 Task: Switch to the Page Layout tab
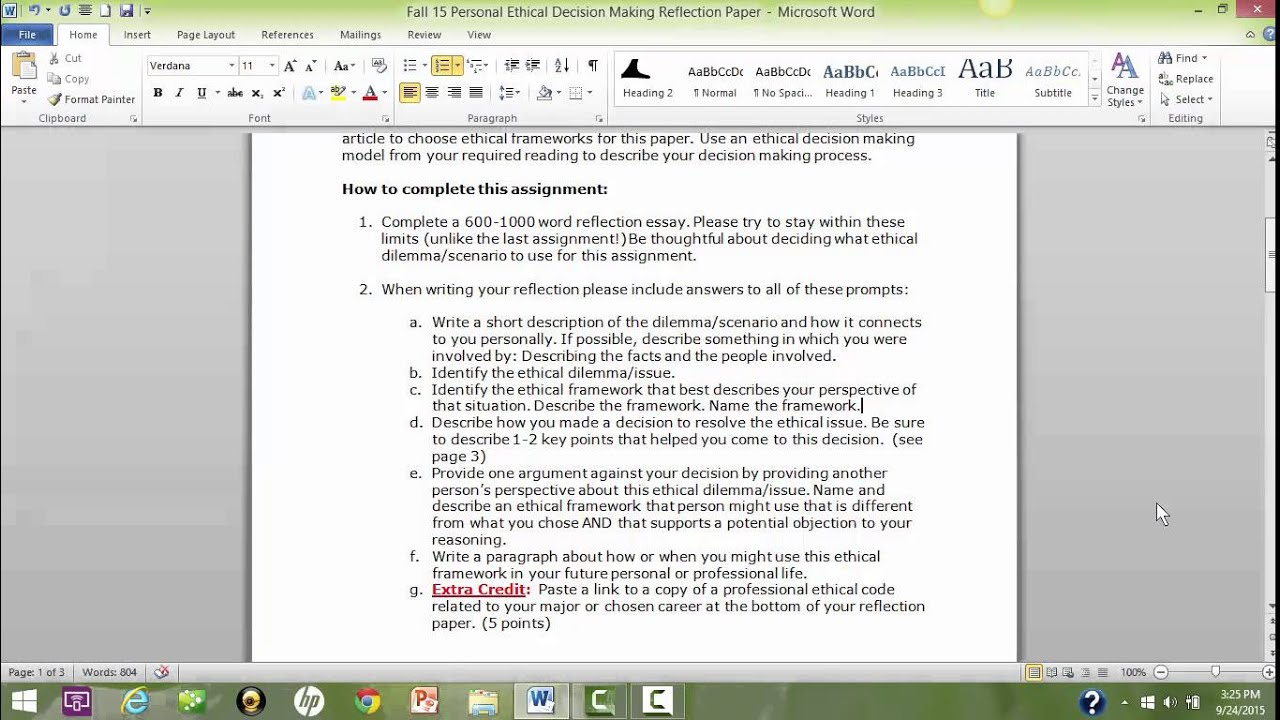pos(206,34)
